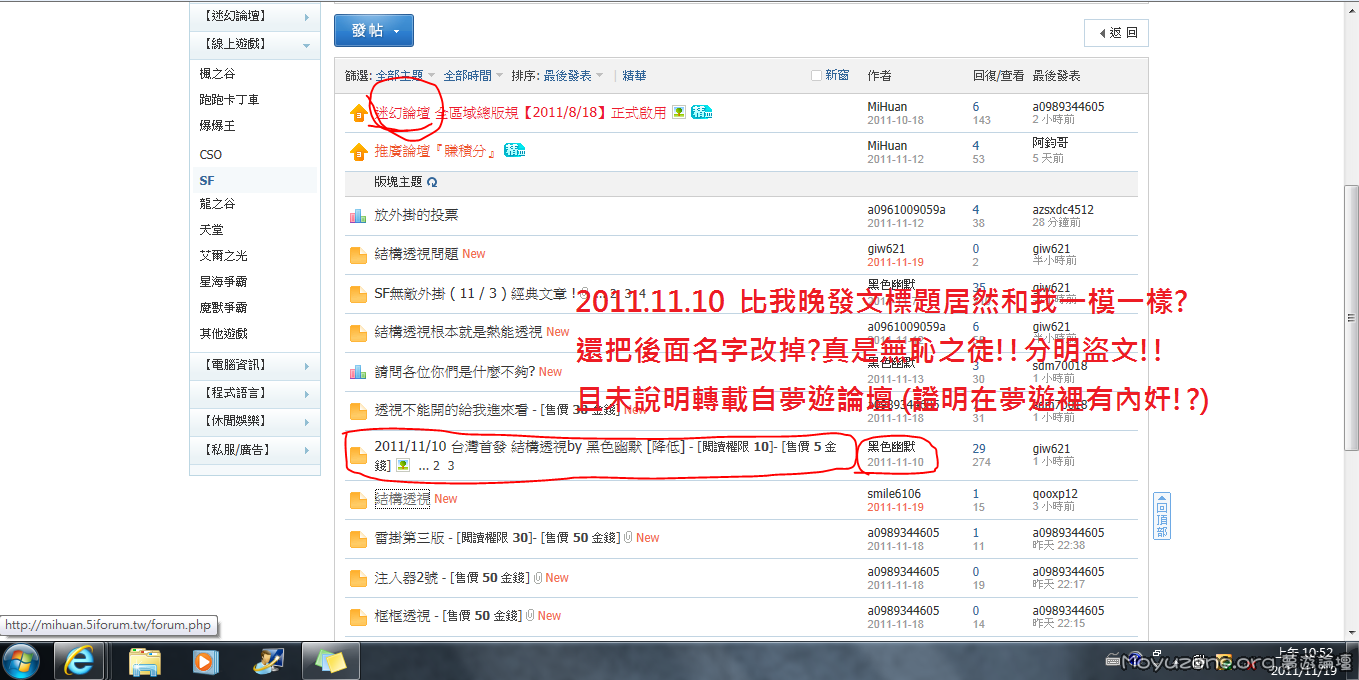
Task: Open the 結構透視問題 thread
Action: (416, 254)
